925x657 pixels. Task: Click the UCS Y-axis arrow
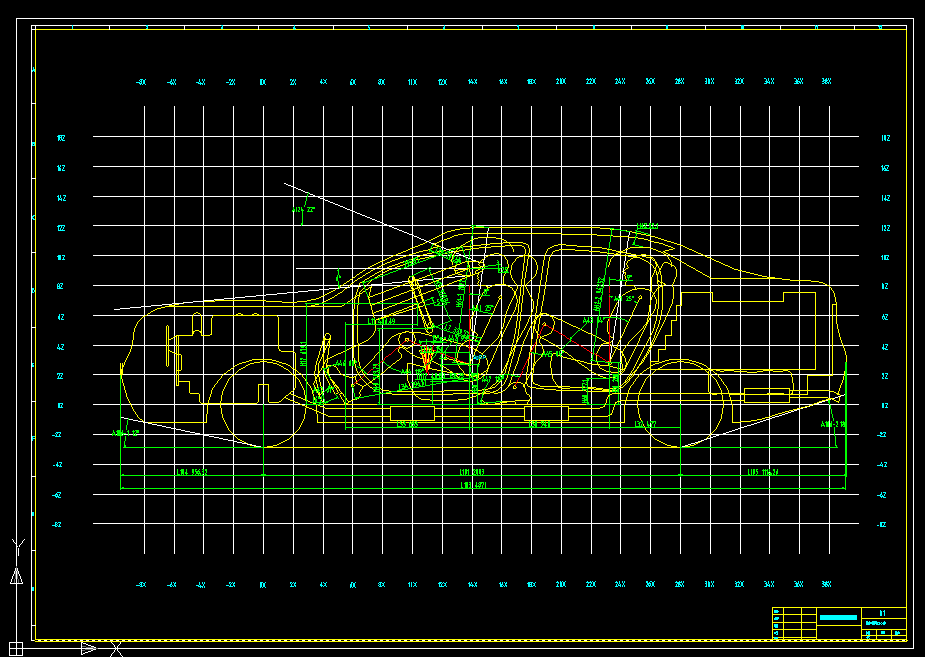click(17, 576)
